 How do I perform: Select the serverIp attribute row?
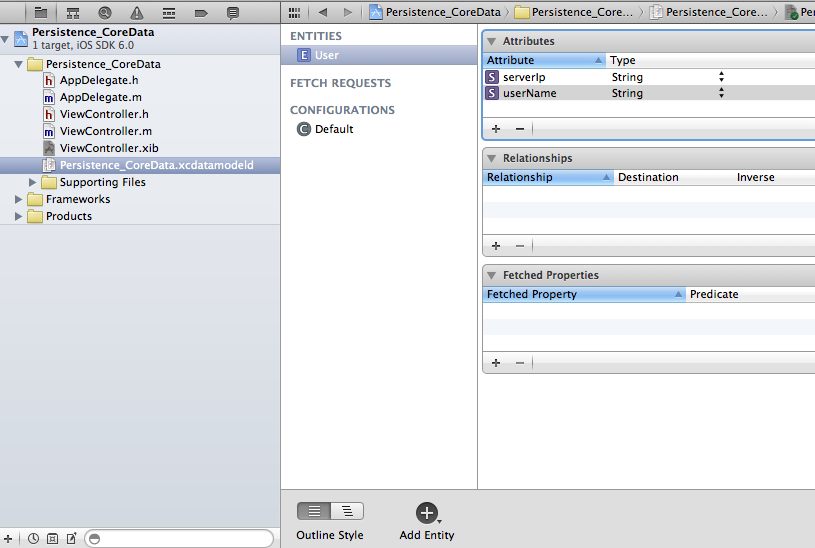pos(649,77)
